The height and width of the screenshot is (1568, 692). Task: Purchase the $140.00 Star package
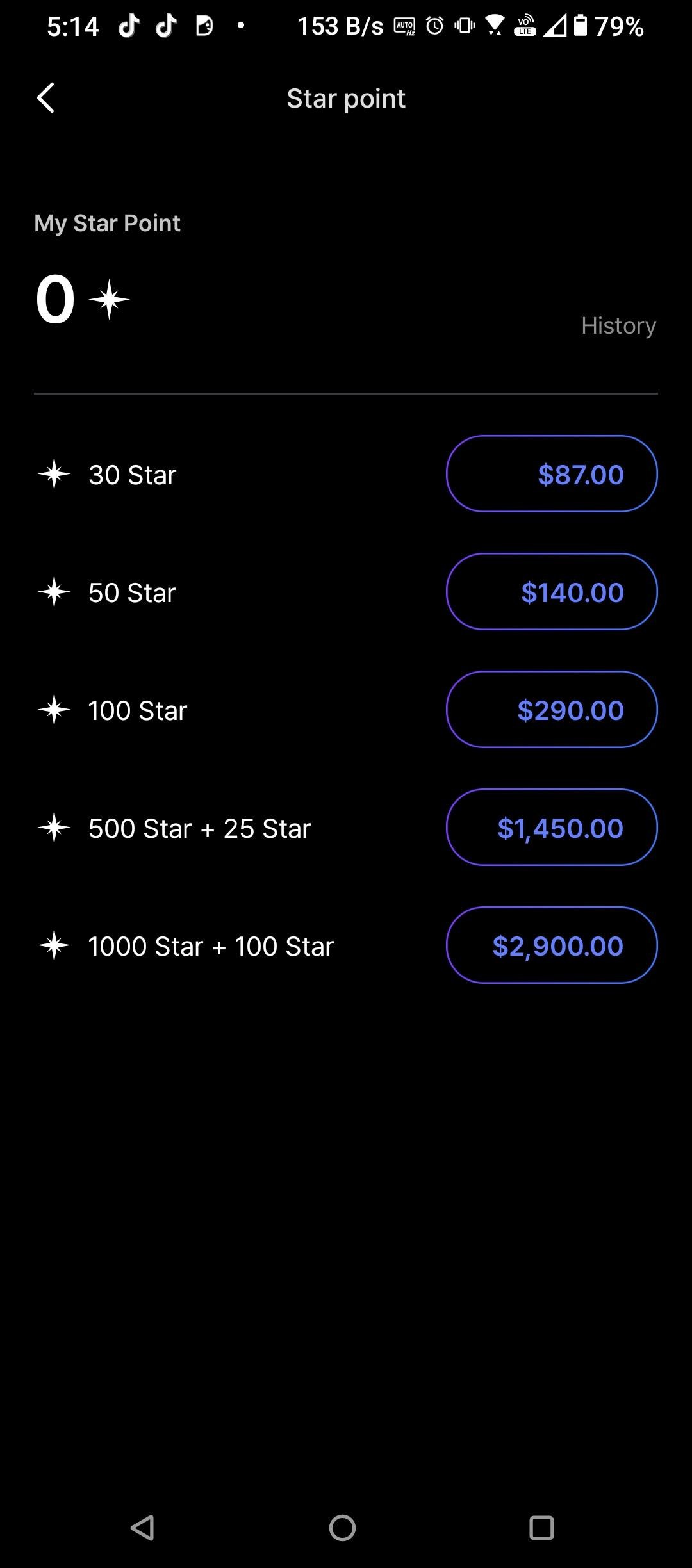551,592
